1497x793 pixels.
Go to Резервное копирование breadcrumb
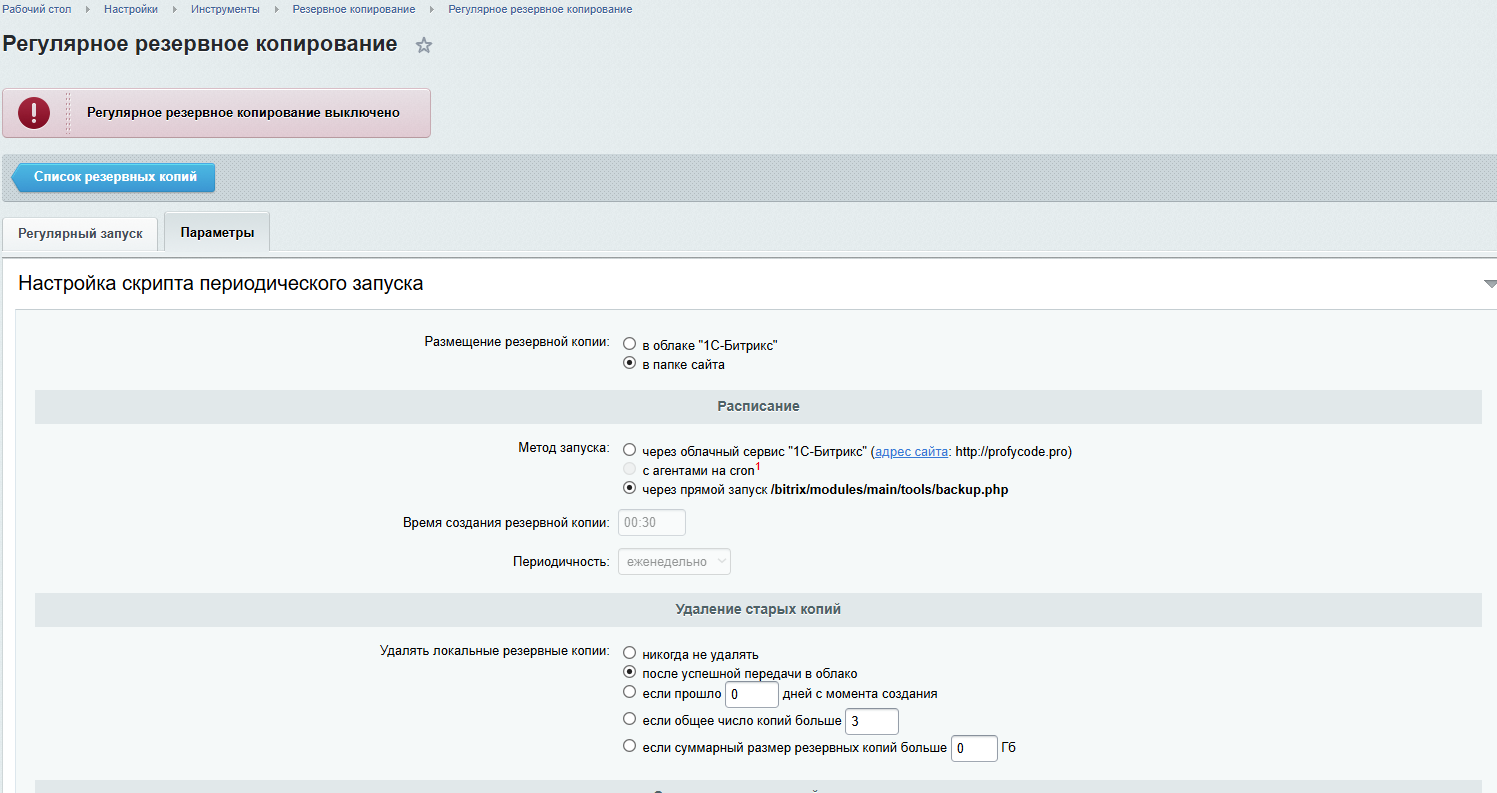353,9
